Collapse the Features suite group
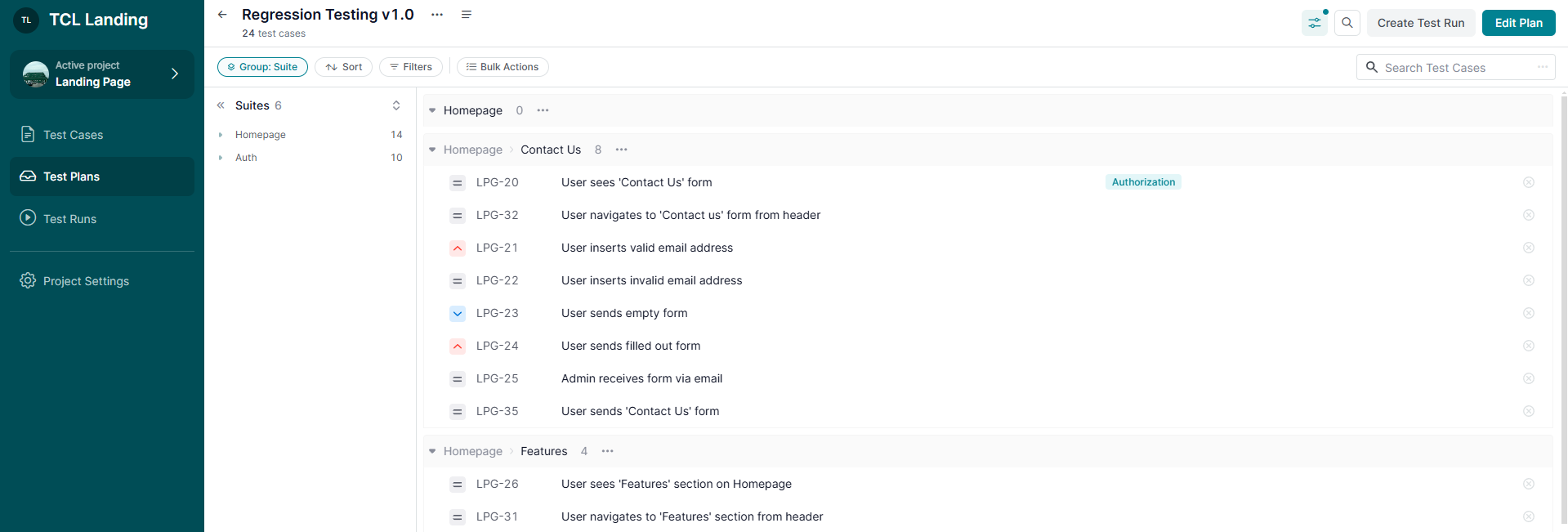 432,451
